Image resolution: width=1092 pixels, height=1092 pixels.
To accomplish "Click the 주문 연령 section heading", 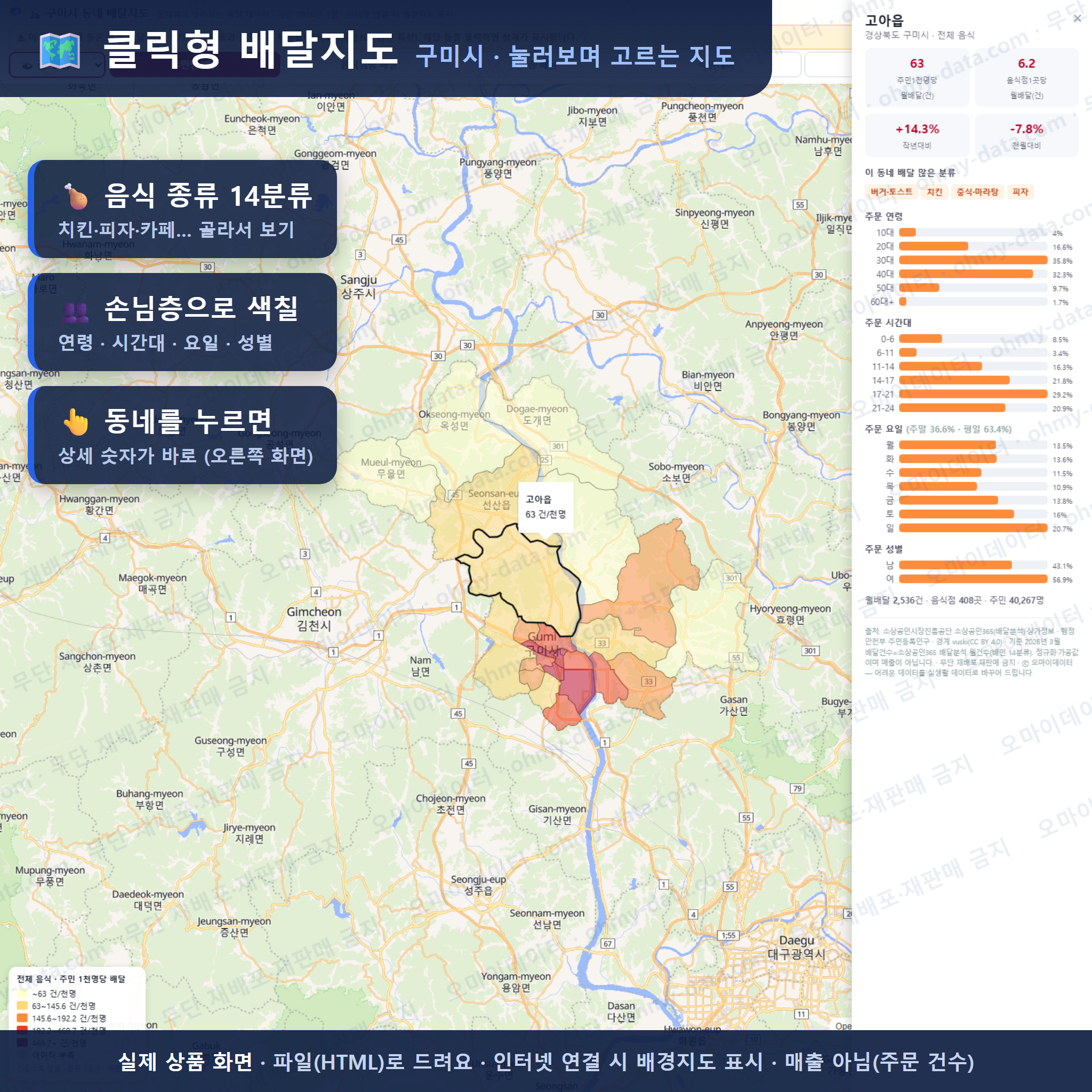I will 884,216.
